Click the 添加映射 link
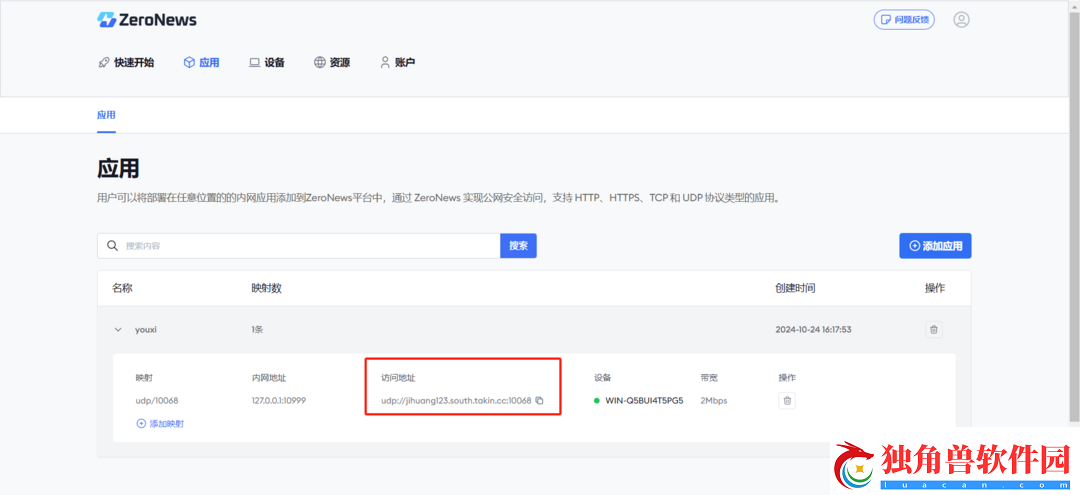Viewport: 1080px width, 495px height. tap(160, 424)
